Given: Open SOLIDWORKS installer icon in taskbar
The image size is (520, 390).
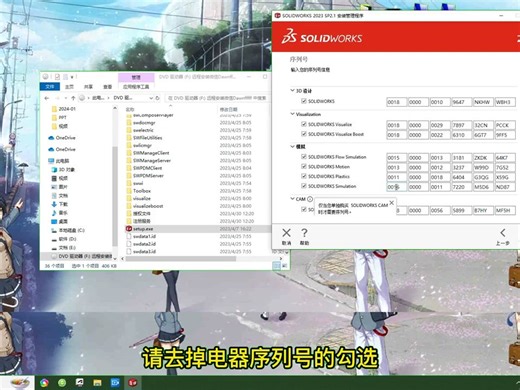Looking at the screenshot, I should click(x=133, y=383).
